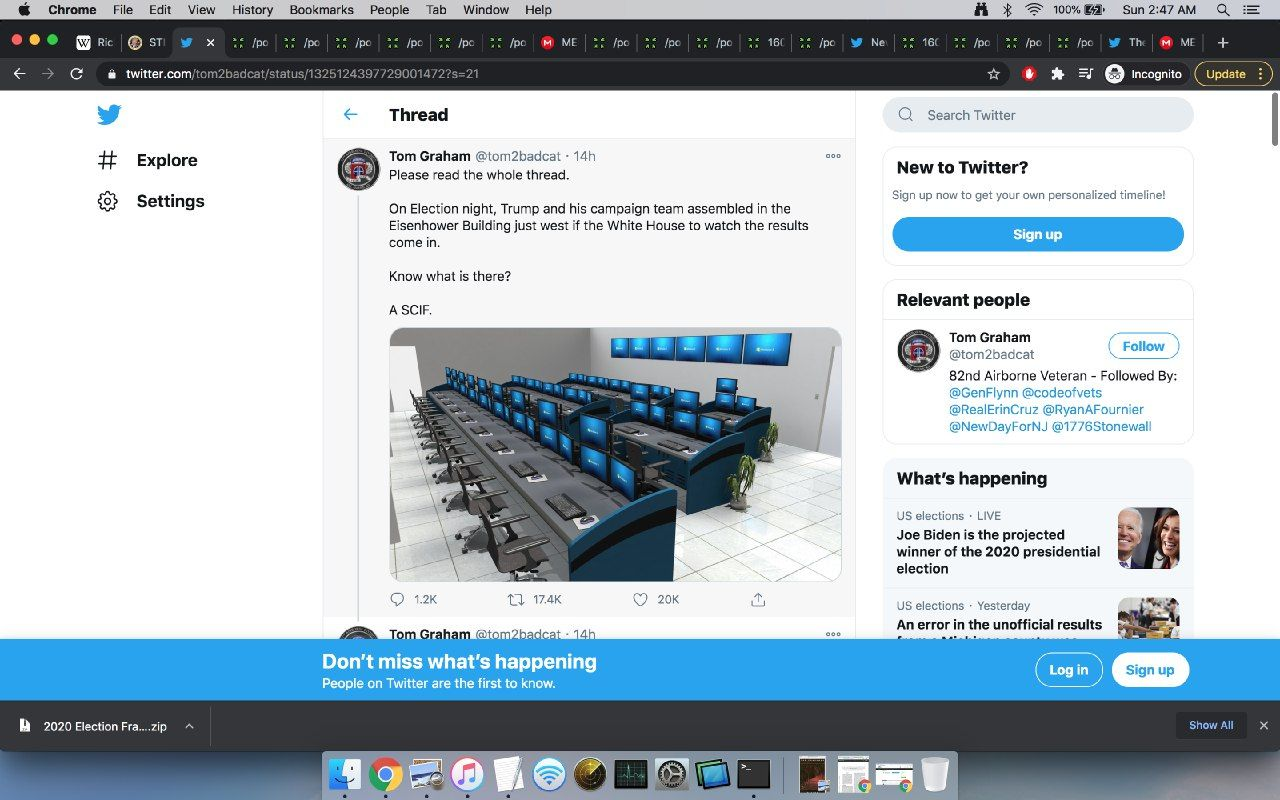Screen dimensions: 1280x800
Task: Open Tom Graham's avatar on the first tweet
Action: 359,169
